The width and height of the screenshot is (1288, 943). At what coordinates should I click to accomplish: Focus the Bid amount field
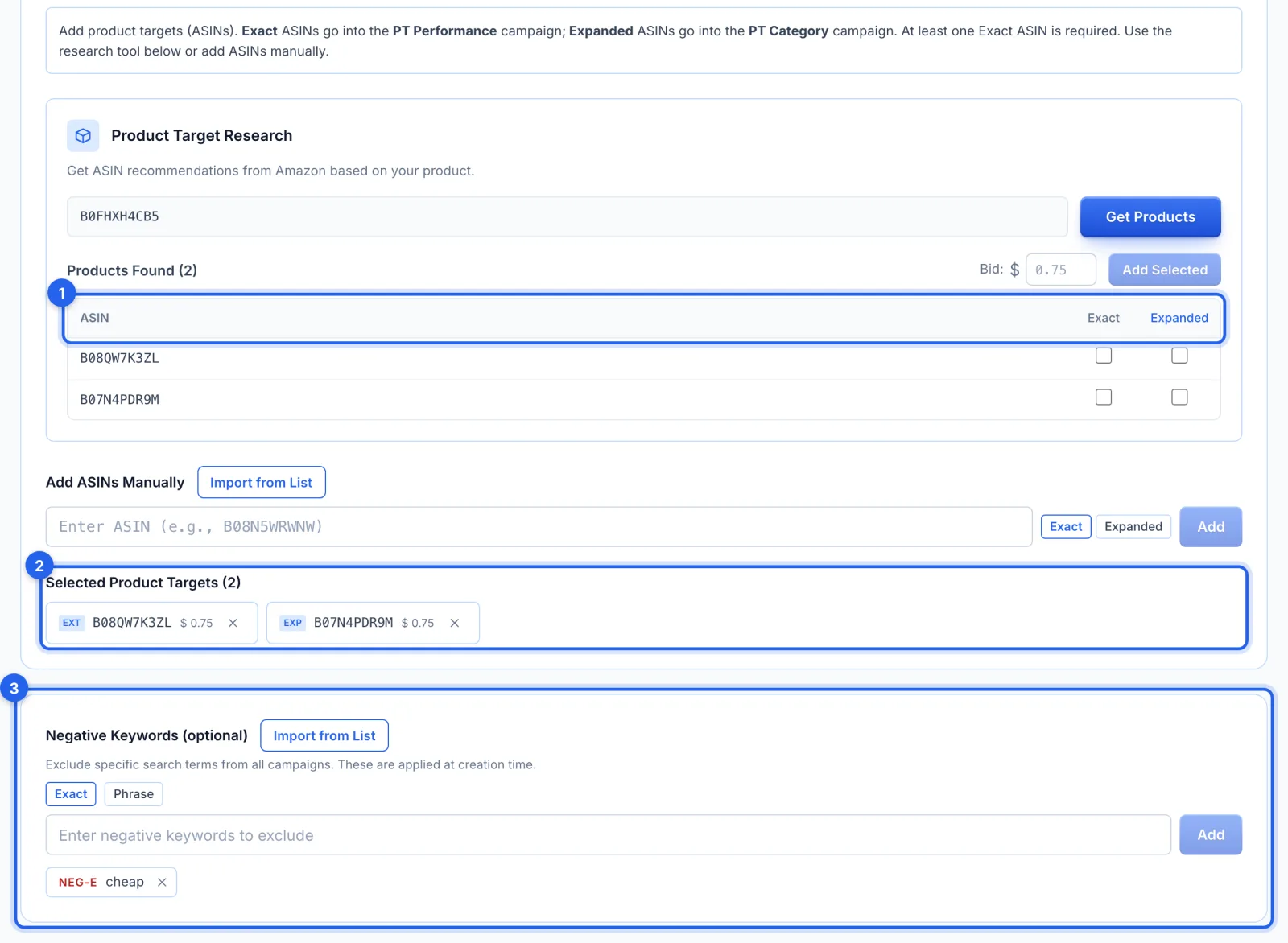coord(1061,270)
